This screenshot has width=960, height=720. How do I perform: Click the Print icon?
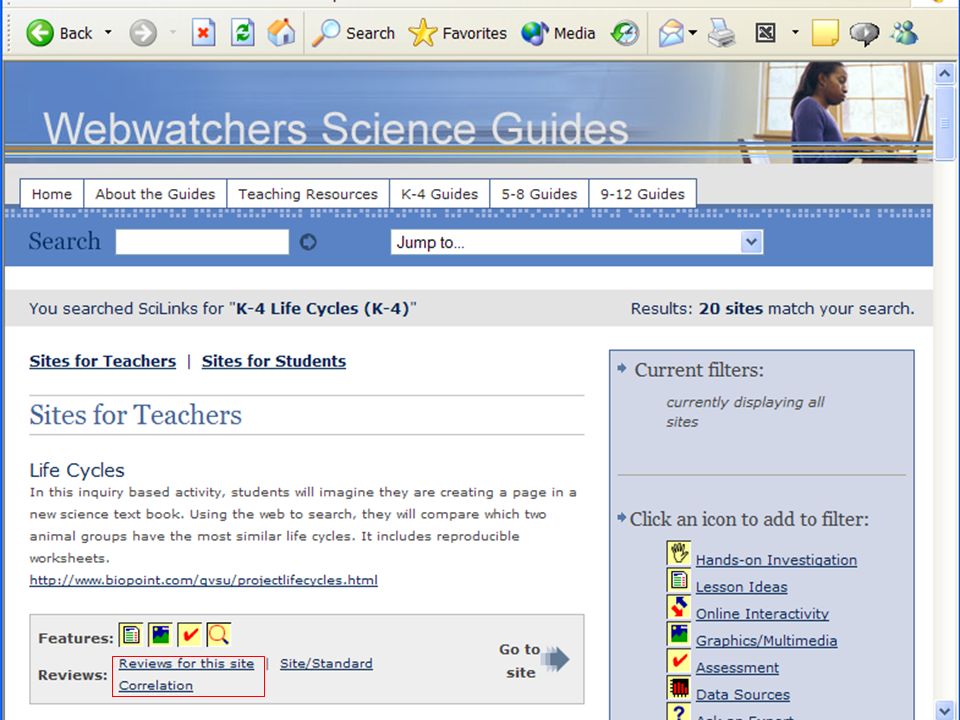point(722,32)
